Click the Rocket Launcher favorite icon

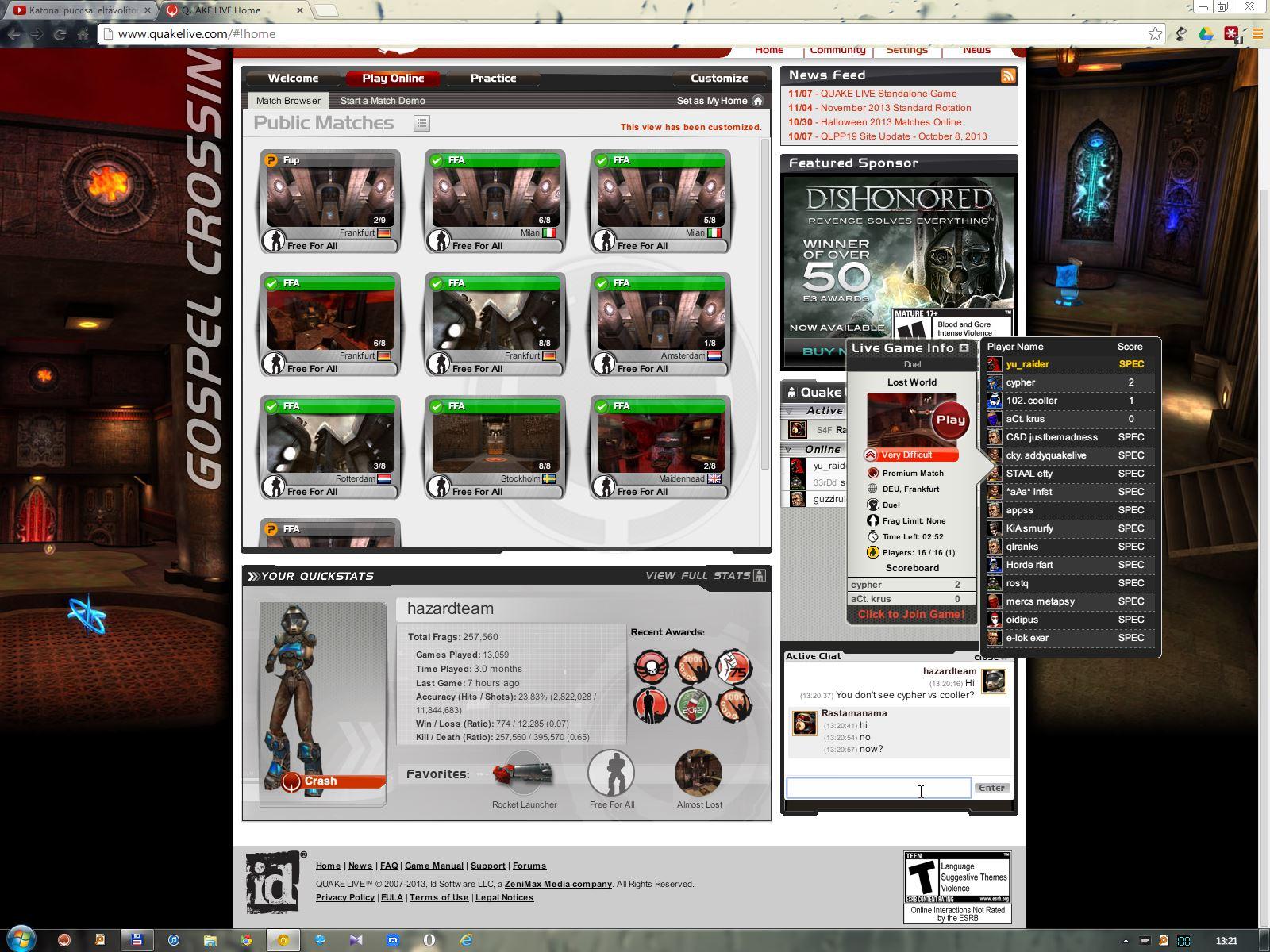pyautogui.click(x=524, y=773)
